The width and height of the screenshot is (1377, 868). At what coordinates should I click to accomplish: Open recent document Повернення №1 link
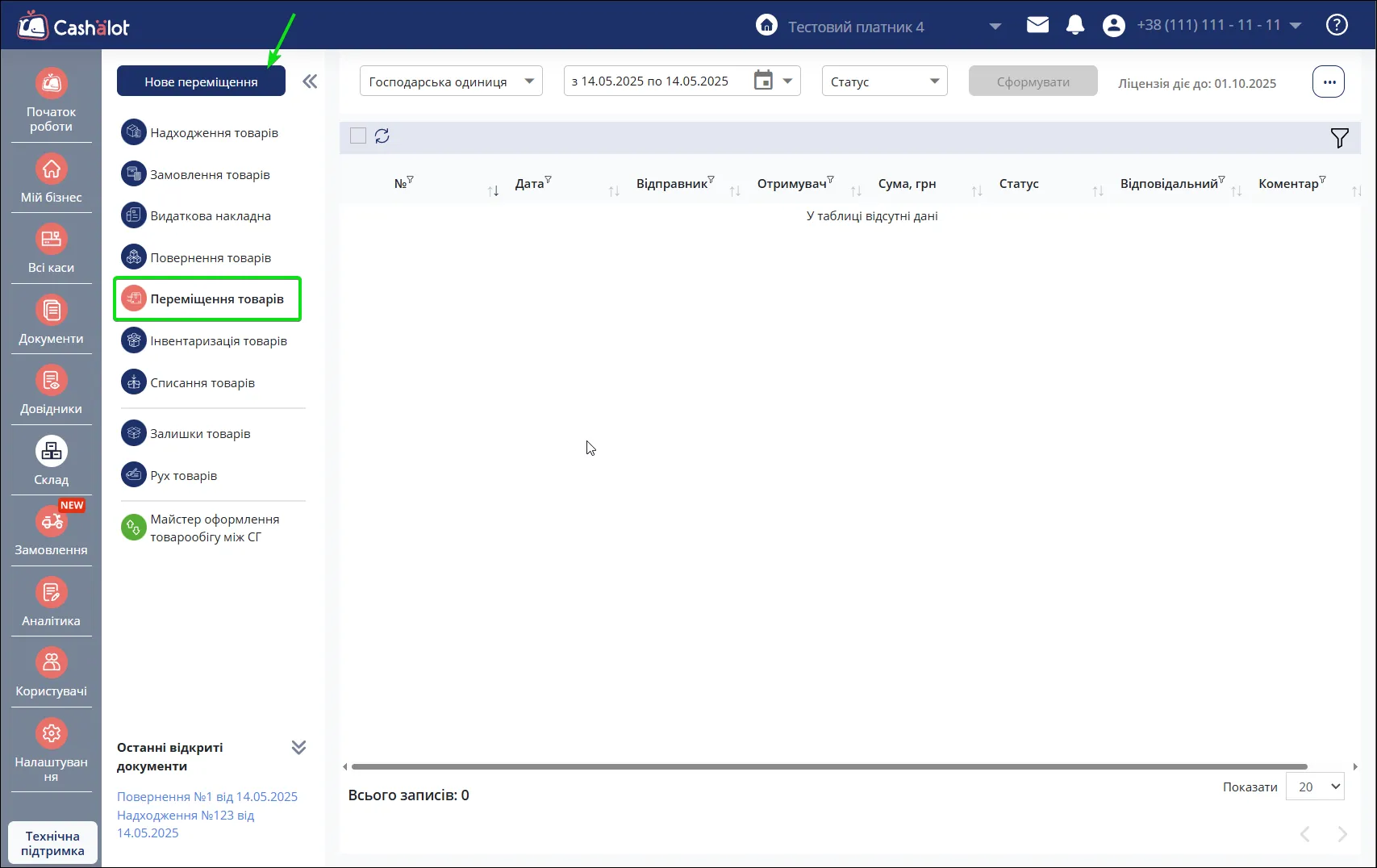tap(207, 796)
